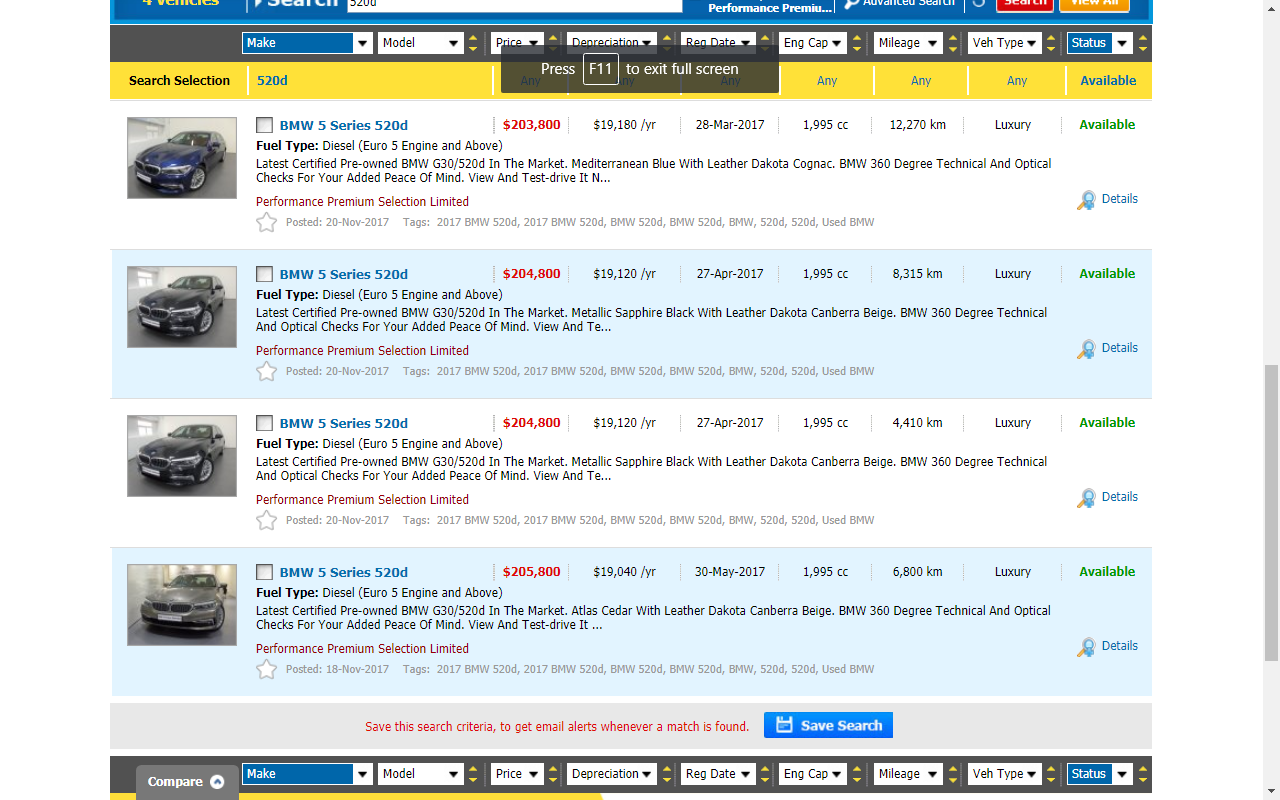The height and width of the screenshot is (800, 1280).
Task: Click the Details magnifier icon for the $205,800 car
Action: [x=1086, y=647]
